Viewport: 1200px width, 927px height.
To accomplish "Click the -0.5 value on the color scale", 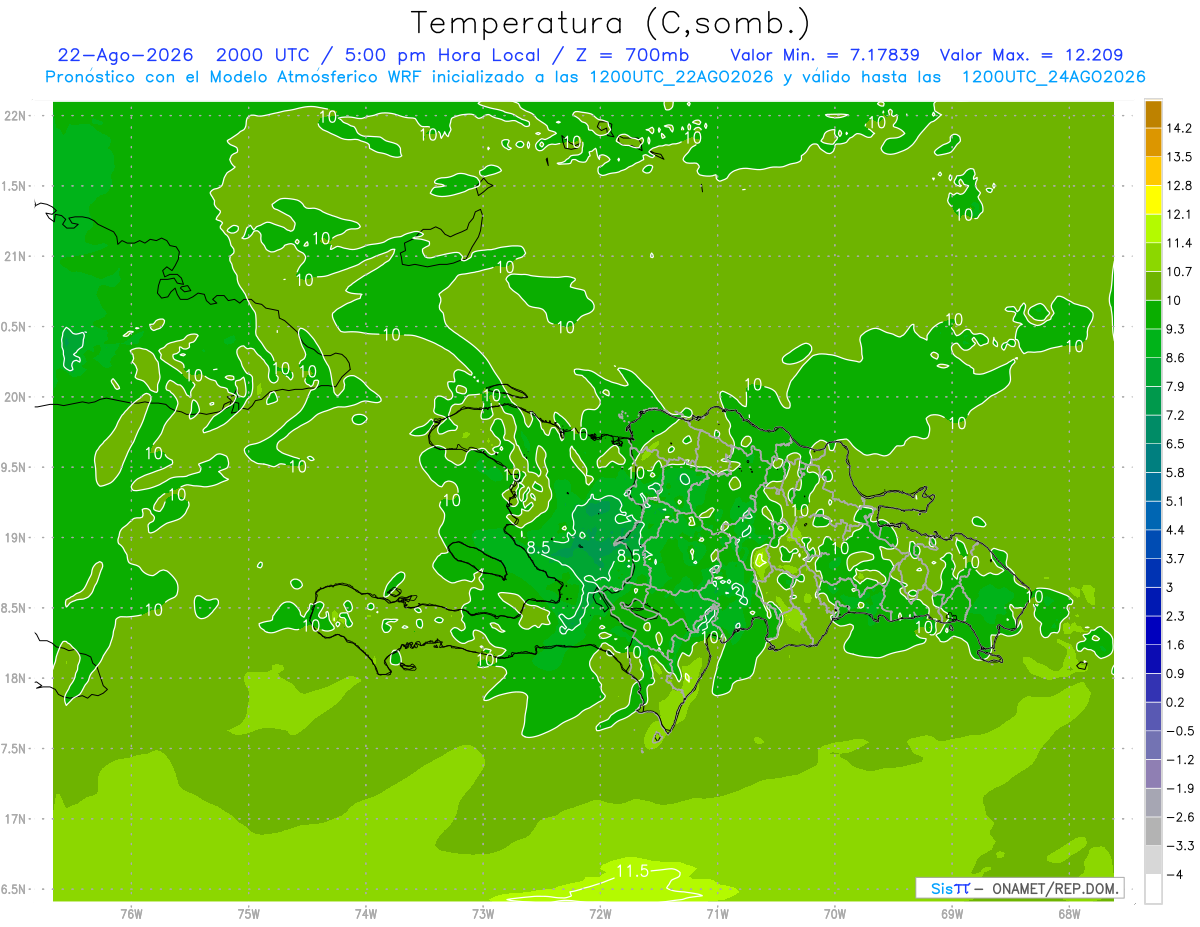I will 1180,731.
